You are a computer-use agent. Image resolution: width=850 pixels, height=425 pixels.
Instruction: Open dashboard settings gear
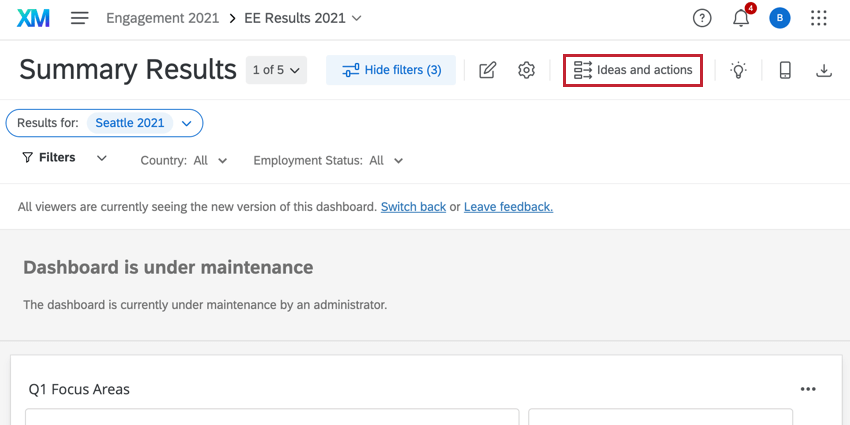tap(527, 70)
